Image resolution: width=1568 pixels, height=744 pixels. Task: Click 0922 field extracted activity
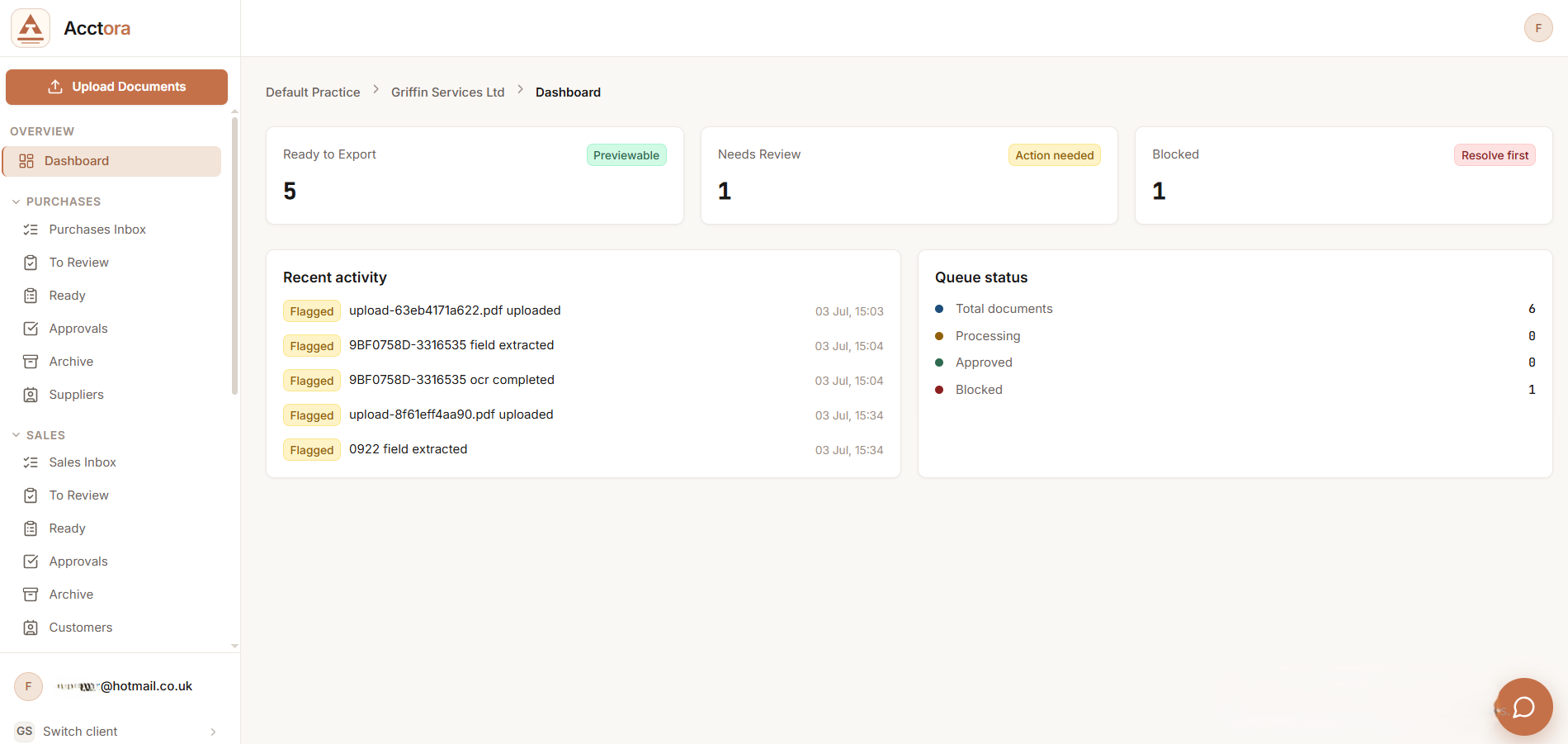409,449
